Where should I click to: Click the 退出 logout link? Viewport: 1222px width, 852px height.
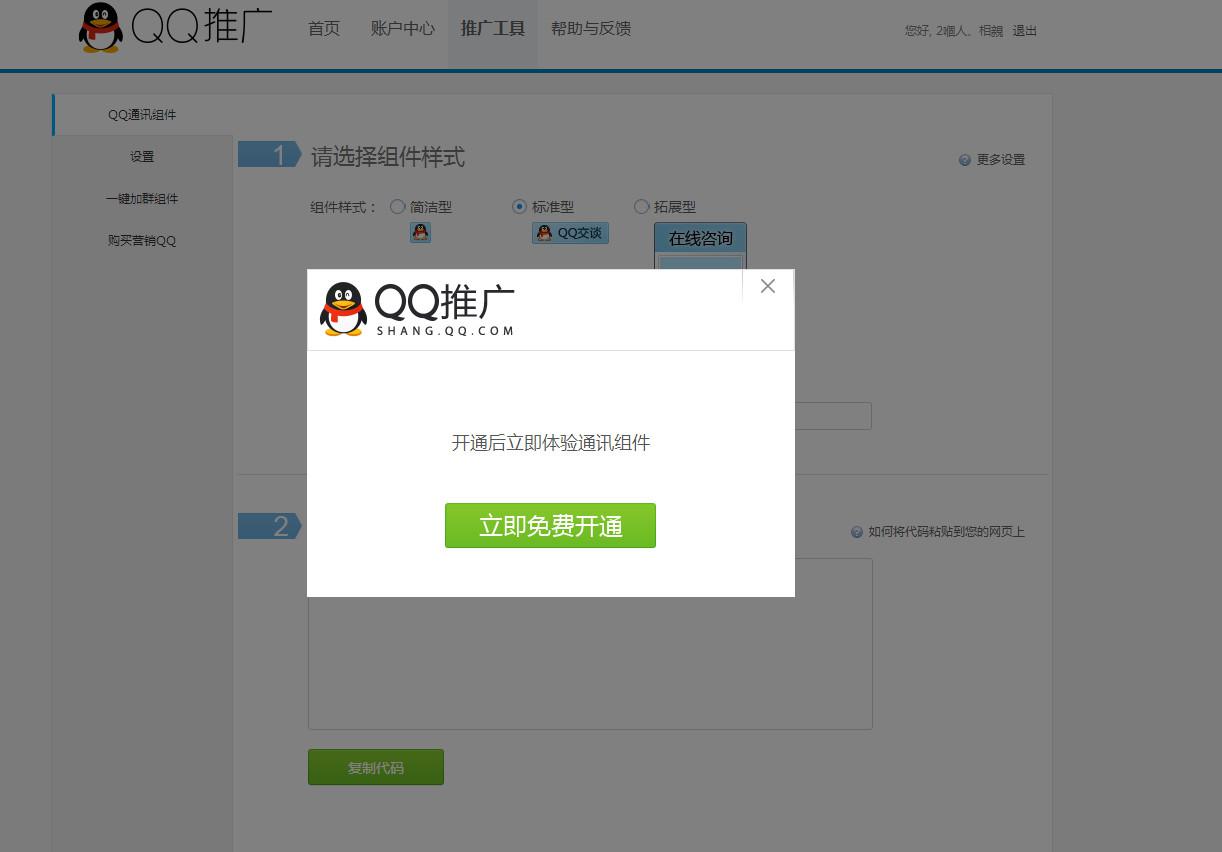[1025, 31]
